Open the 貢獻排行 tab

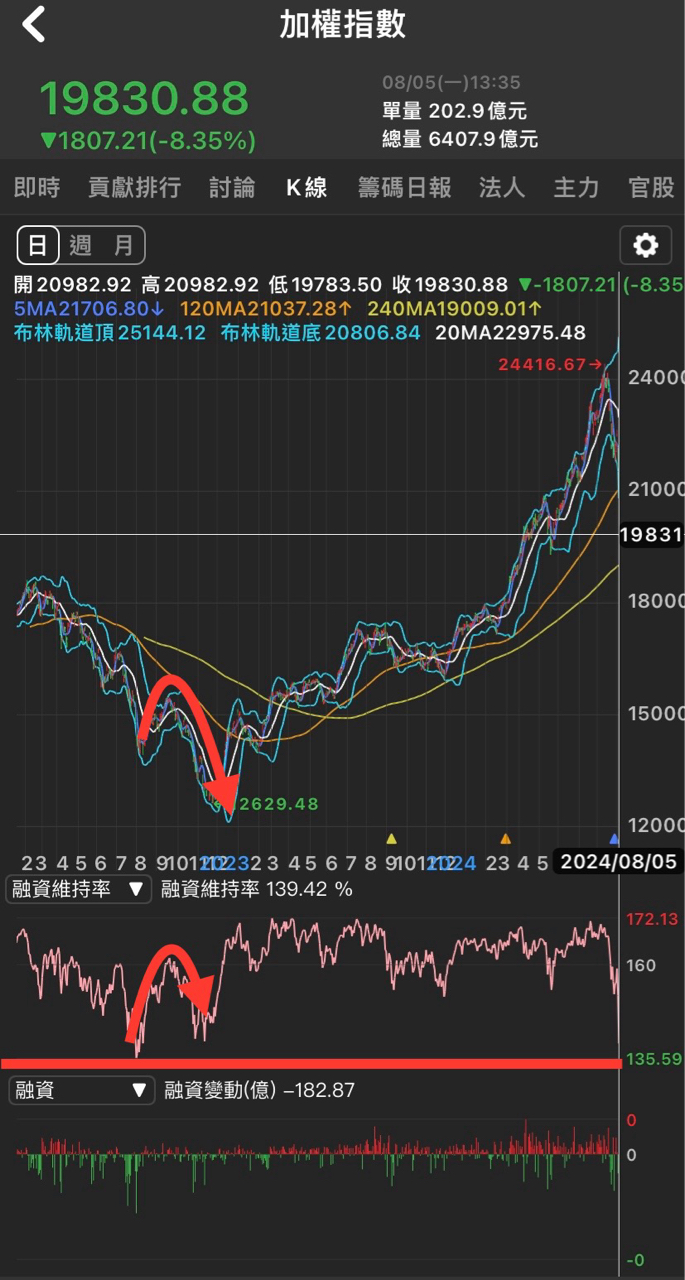click(x=134, y=187)
